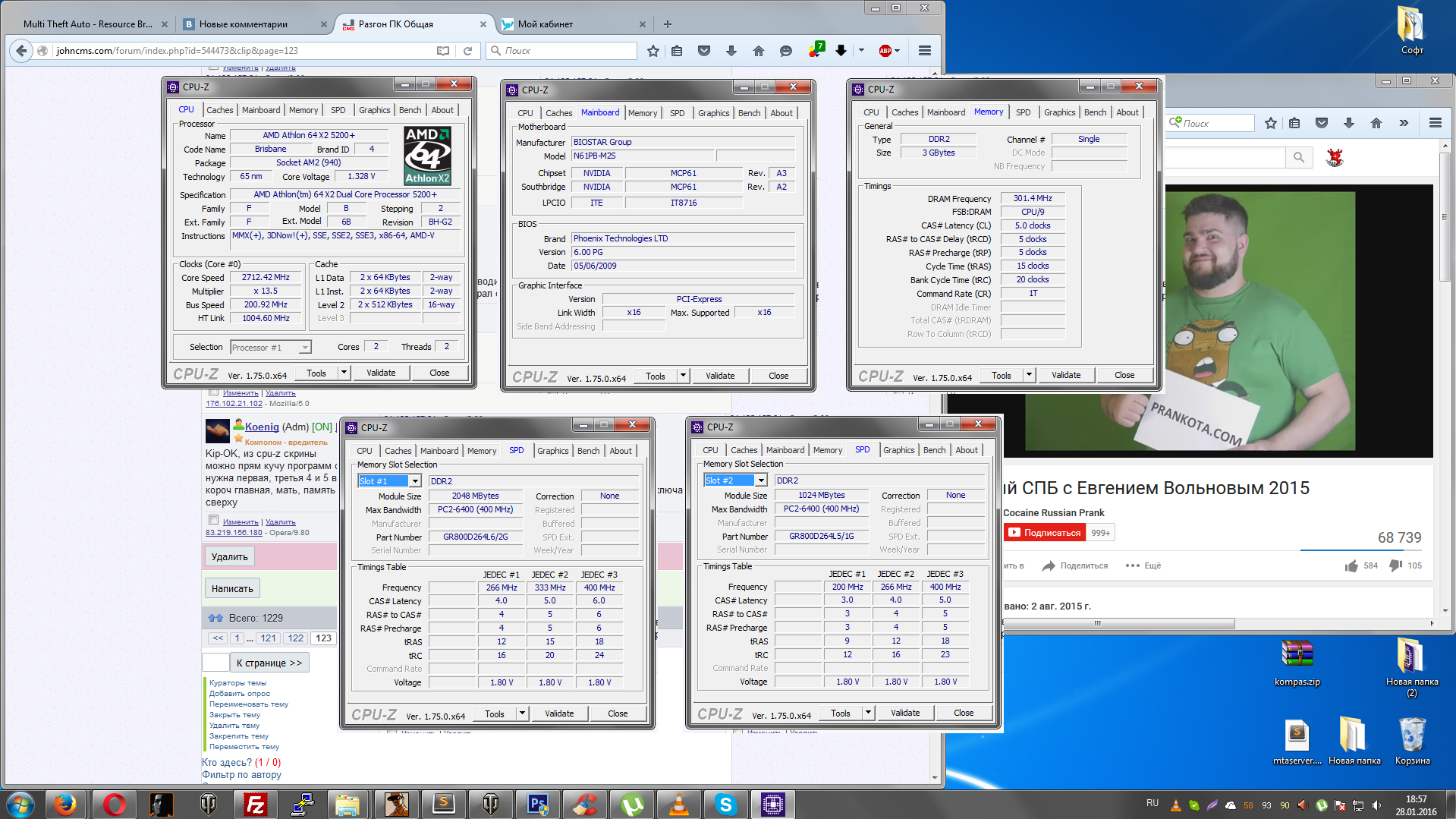Image resolution: width=1456 pixels, height=819 pixels.
Task: Open VLC media player in taskbar
Action: click(x=678, y=804)
